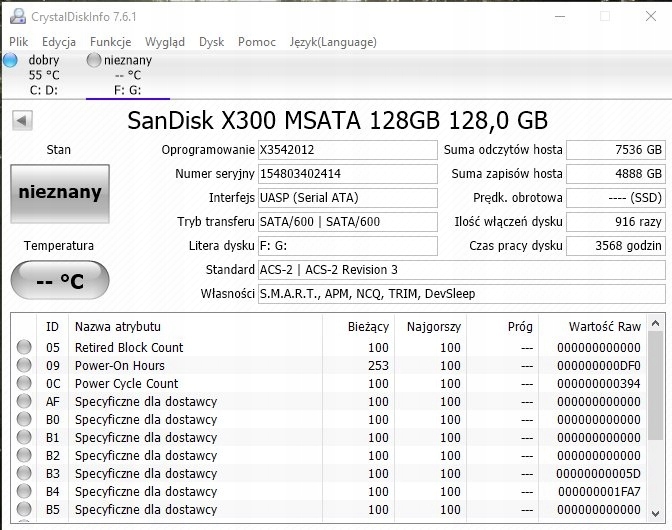672x530 pixels.
Task: Click the serial number field 154803402414
Action: point(348,174)
